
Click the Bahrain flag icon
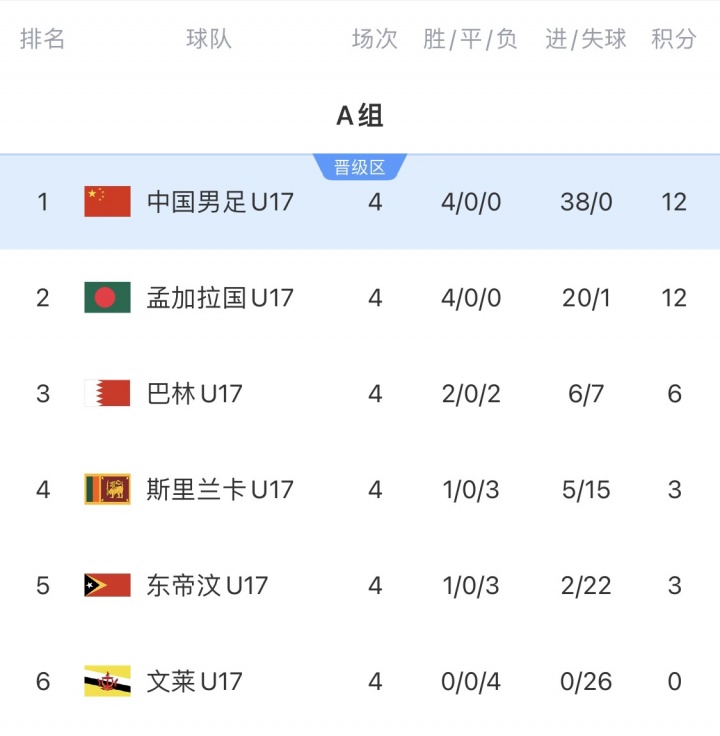107,394
